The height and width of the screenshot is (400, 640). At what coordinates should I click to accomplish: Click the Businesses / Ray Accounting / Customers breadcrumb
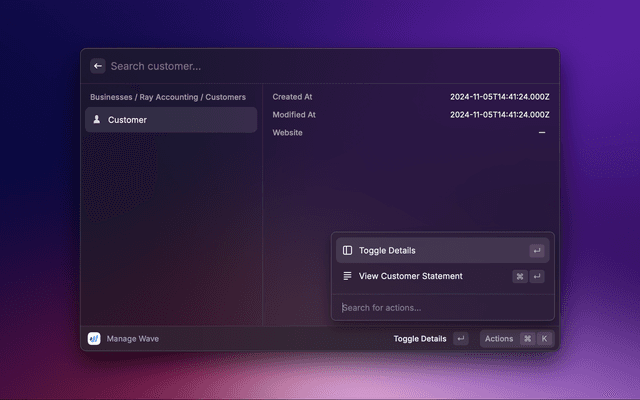pyautogui.click(x=168, y=97)
